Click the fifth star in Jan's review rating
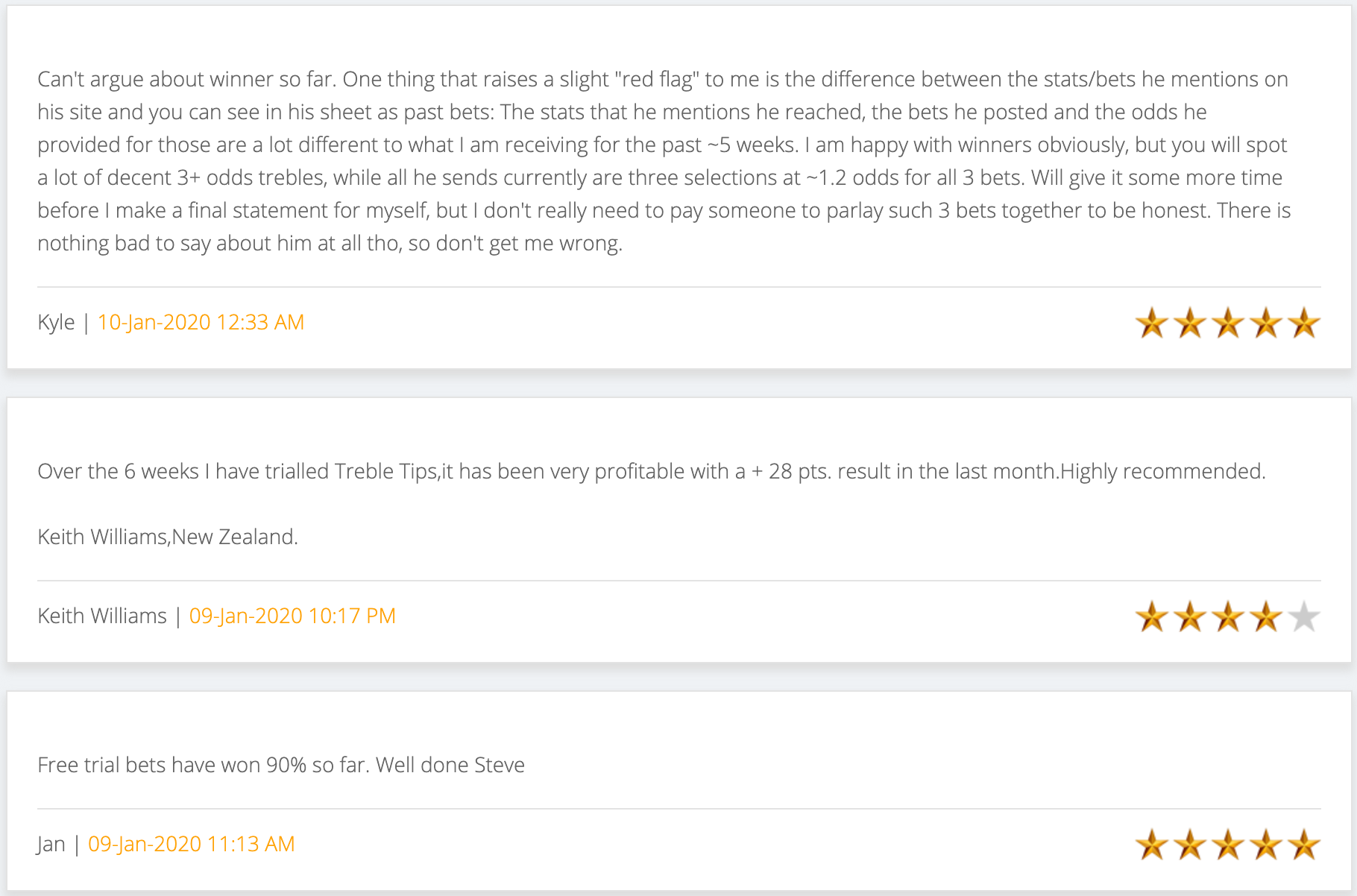 [1304, 845]
